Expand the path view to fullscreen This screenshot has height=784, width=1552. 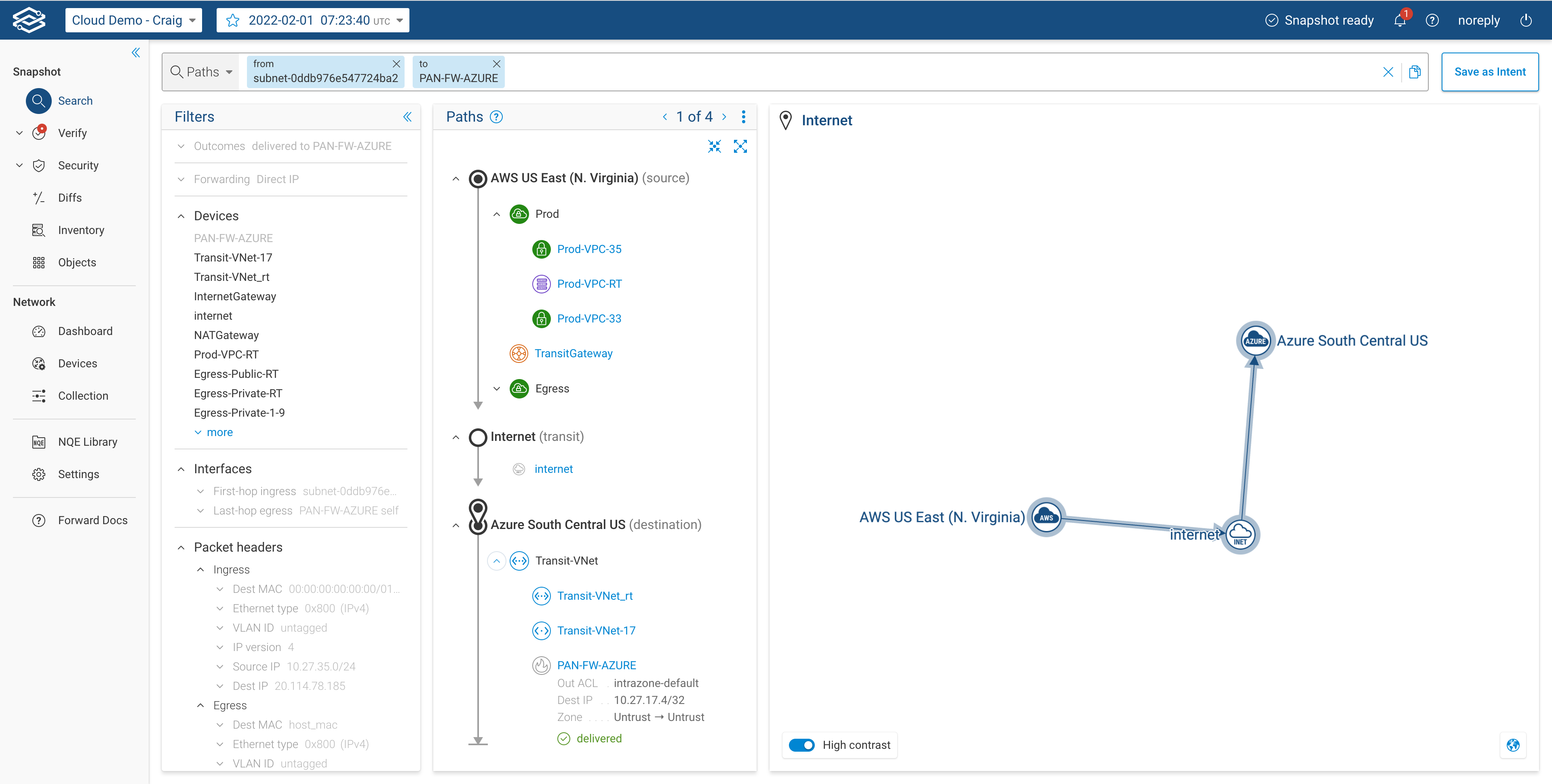click(740, 146)
